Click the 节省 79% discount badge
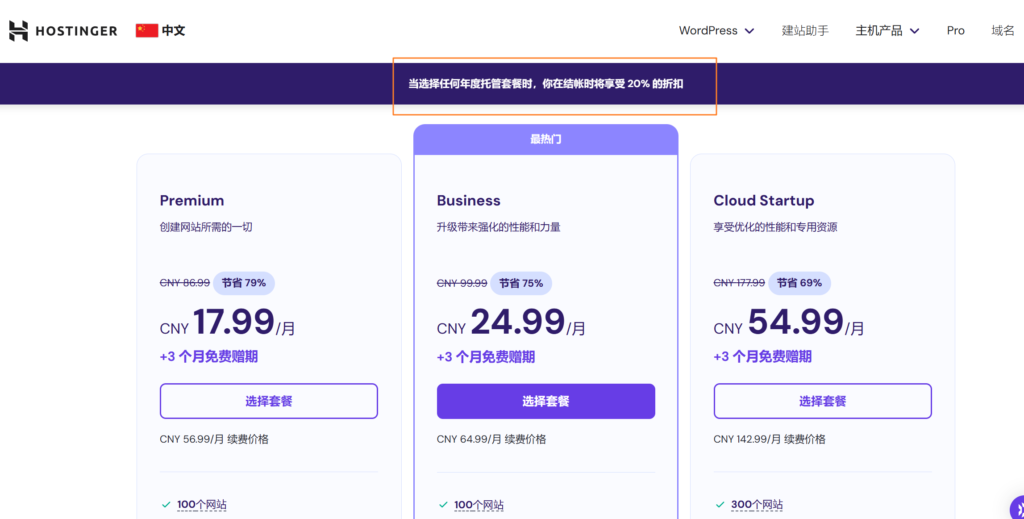The height and width of the screenshot is (519, 1024). click(243, 283)
